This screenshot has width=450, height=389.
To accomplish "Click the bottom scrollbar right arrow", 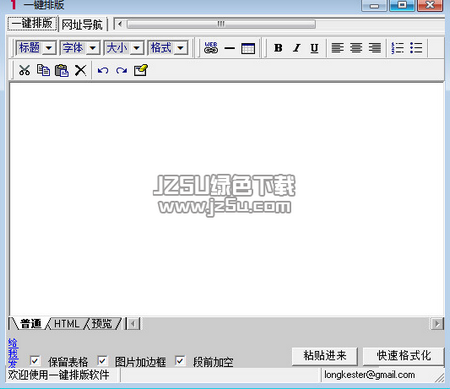I will (437, 324).
